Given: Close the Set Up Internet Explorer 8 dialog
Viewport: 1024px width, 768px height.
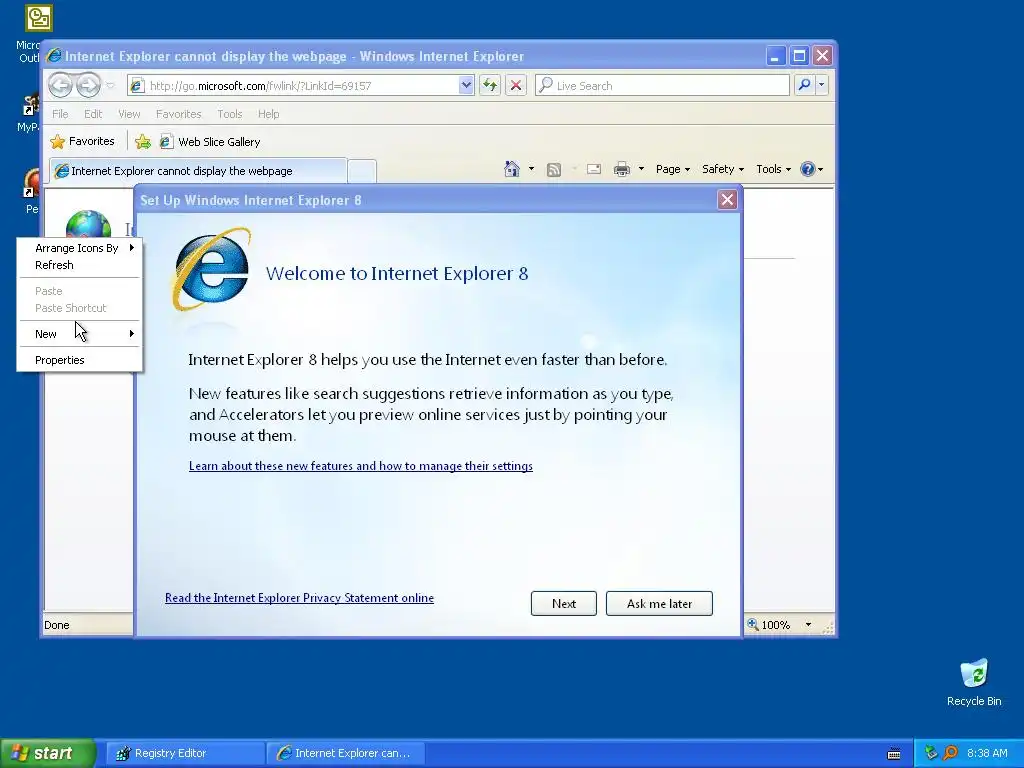Looking at the screenshot, I should tap(727, 200).
